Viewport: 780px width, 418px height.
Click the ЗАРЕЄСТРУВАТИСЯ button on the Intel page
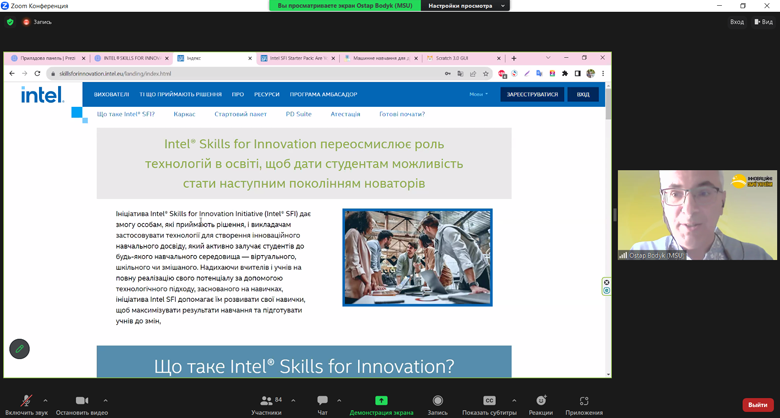532,94
